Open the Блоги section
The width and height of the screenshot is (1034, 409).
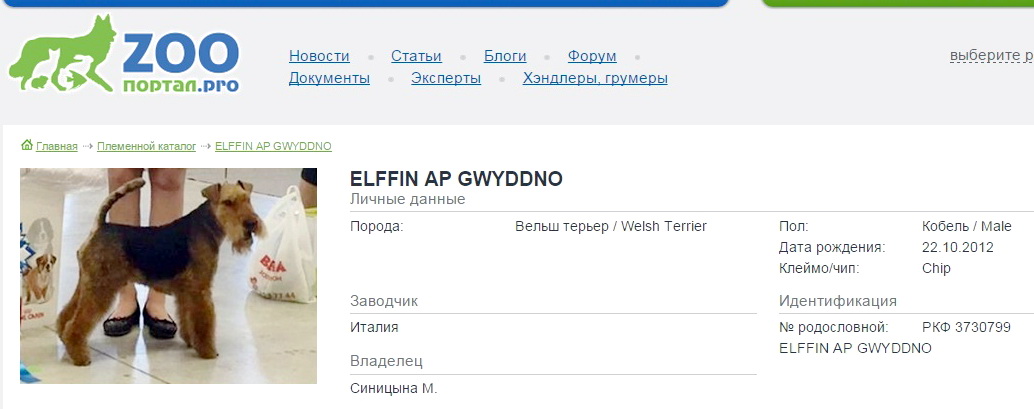(505, 56)
